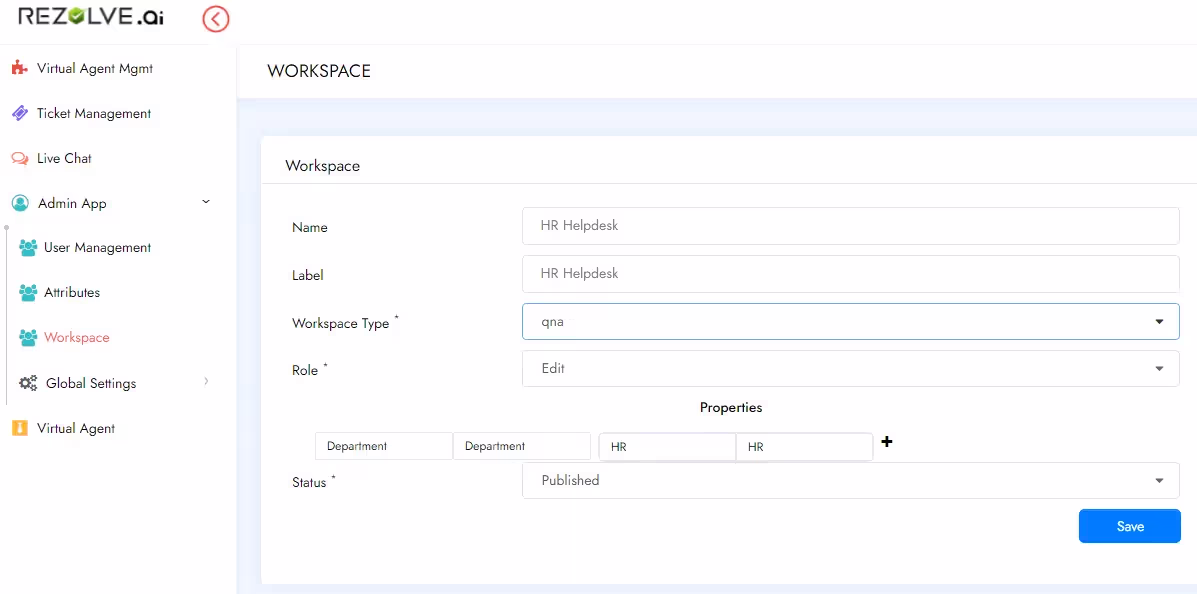Focus the Label input field

pyautogui.click(x=850, y=273)
